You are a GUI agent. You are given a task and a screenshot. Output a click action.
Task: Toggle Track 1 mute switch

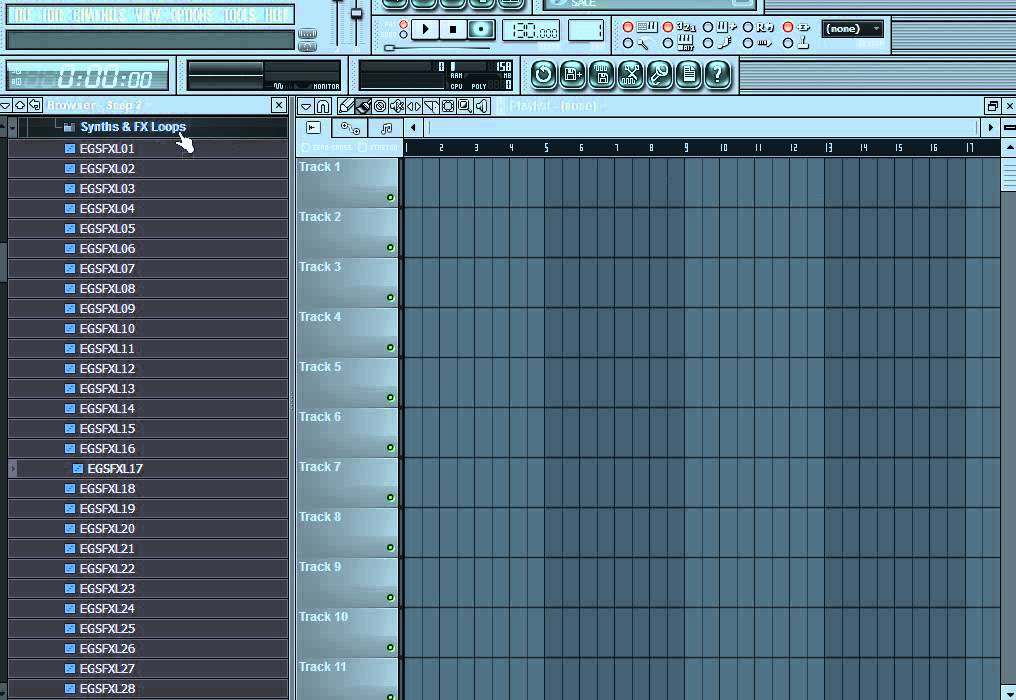[x=390, y=198]
